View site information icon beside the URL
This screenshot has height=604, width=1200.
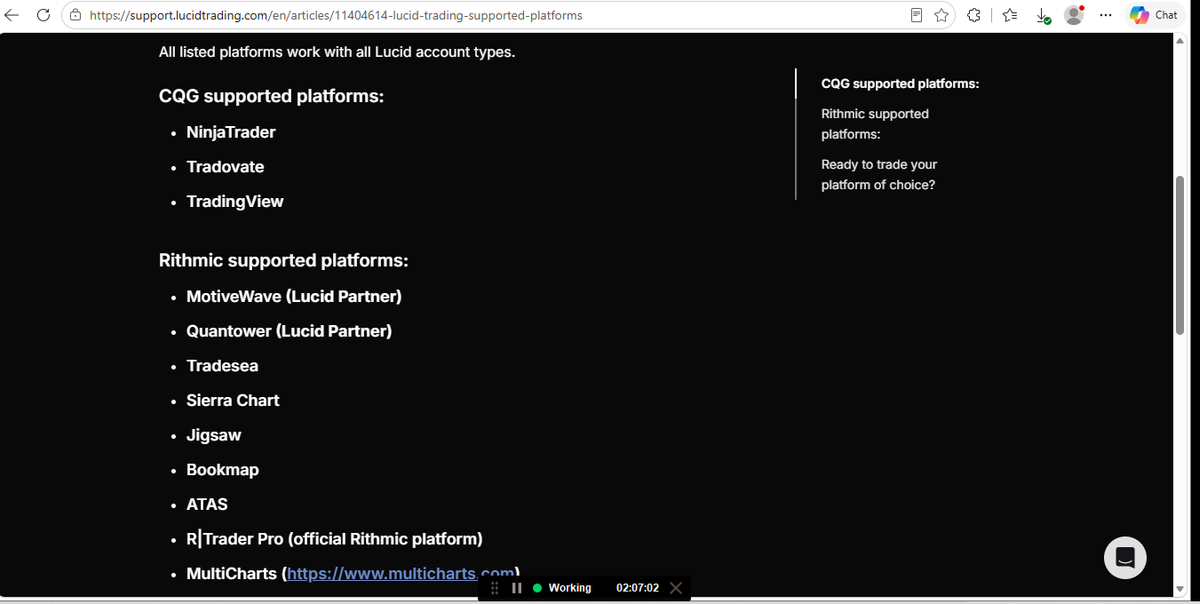[76, 16]
